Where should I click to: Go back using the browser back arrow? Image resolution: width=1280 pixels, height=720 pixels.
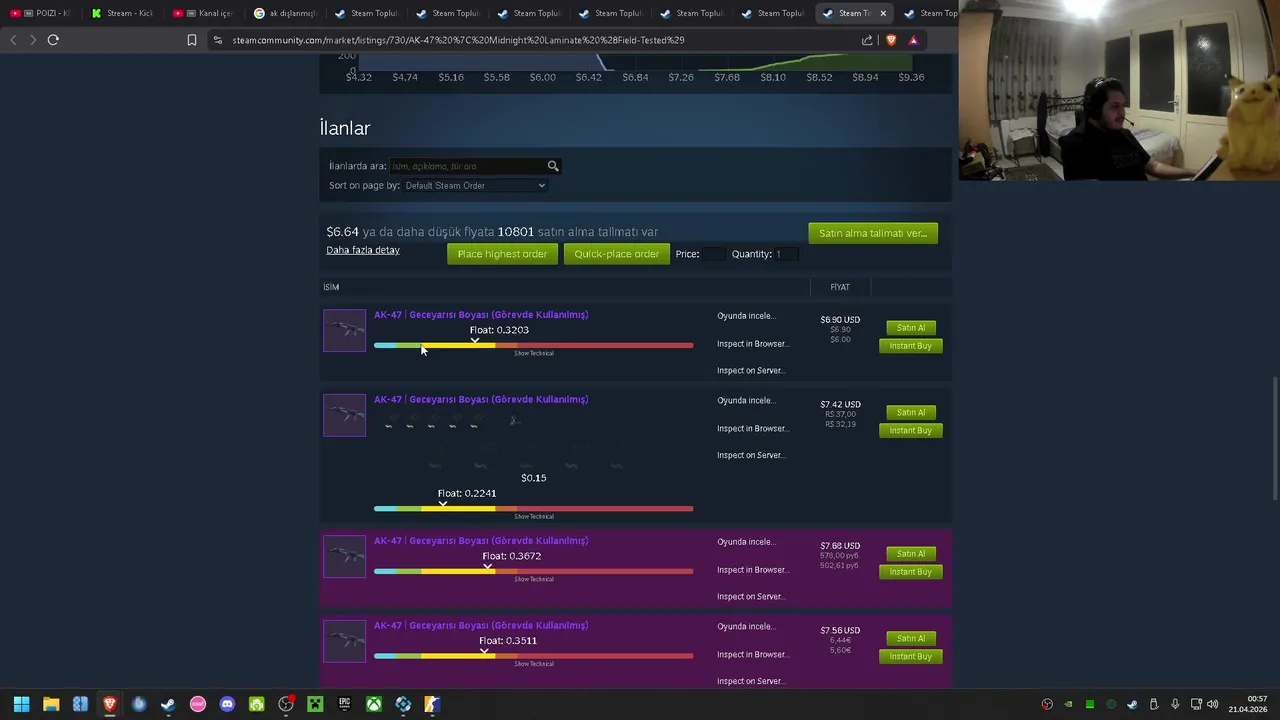coord(13,40)
